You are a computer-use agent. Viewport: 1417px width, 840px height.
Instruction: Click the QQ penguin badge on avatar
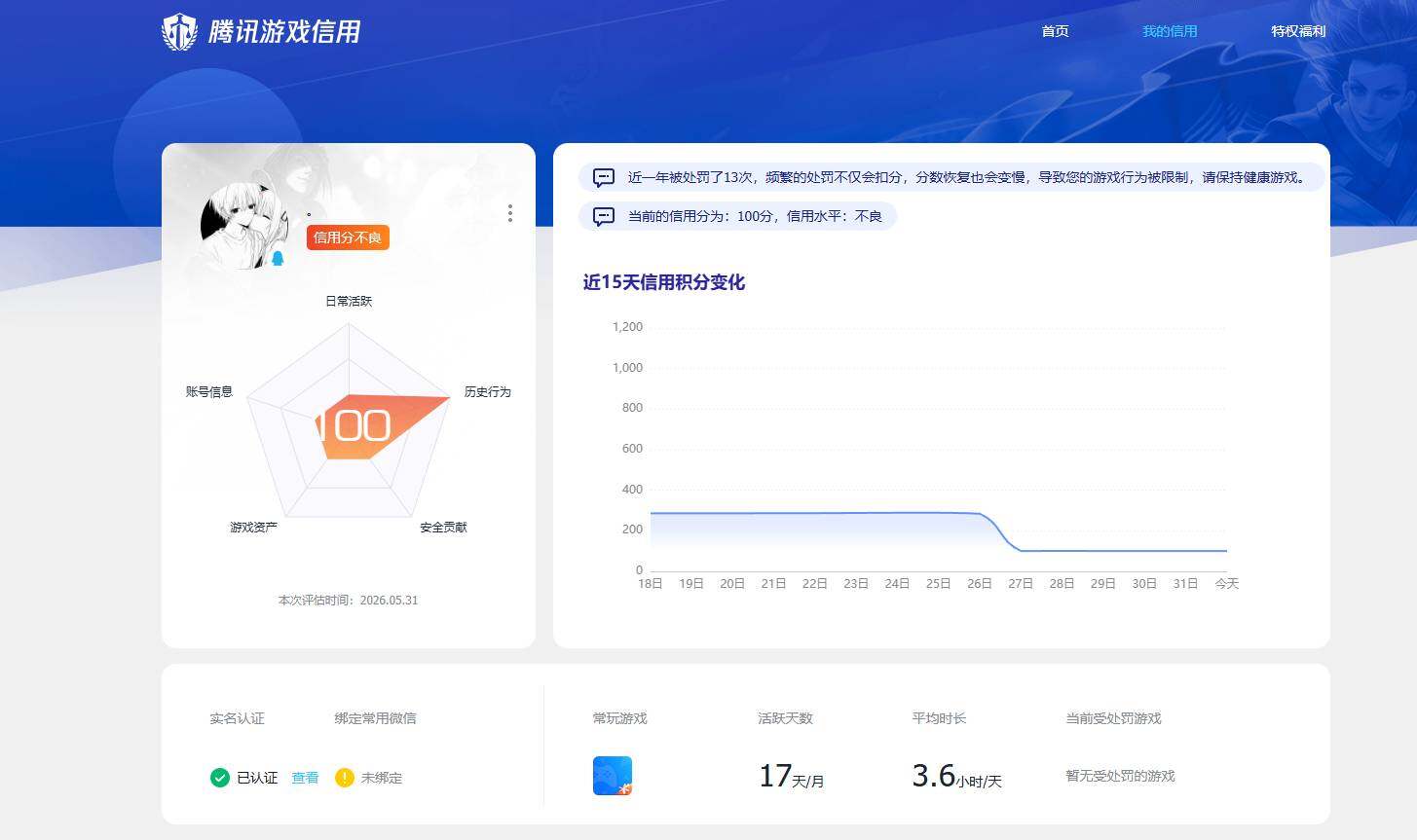[278, 258]
